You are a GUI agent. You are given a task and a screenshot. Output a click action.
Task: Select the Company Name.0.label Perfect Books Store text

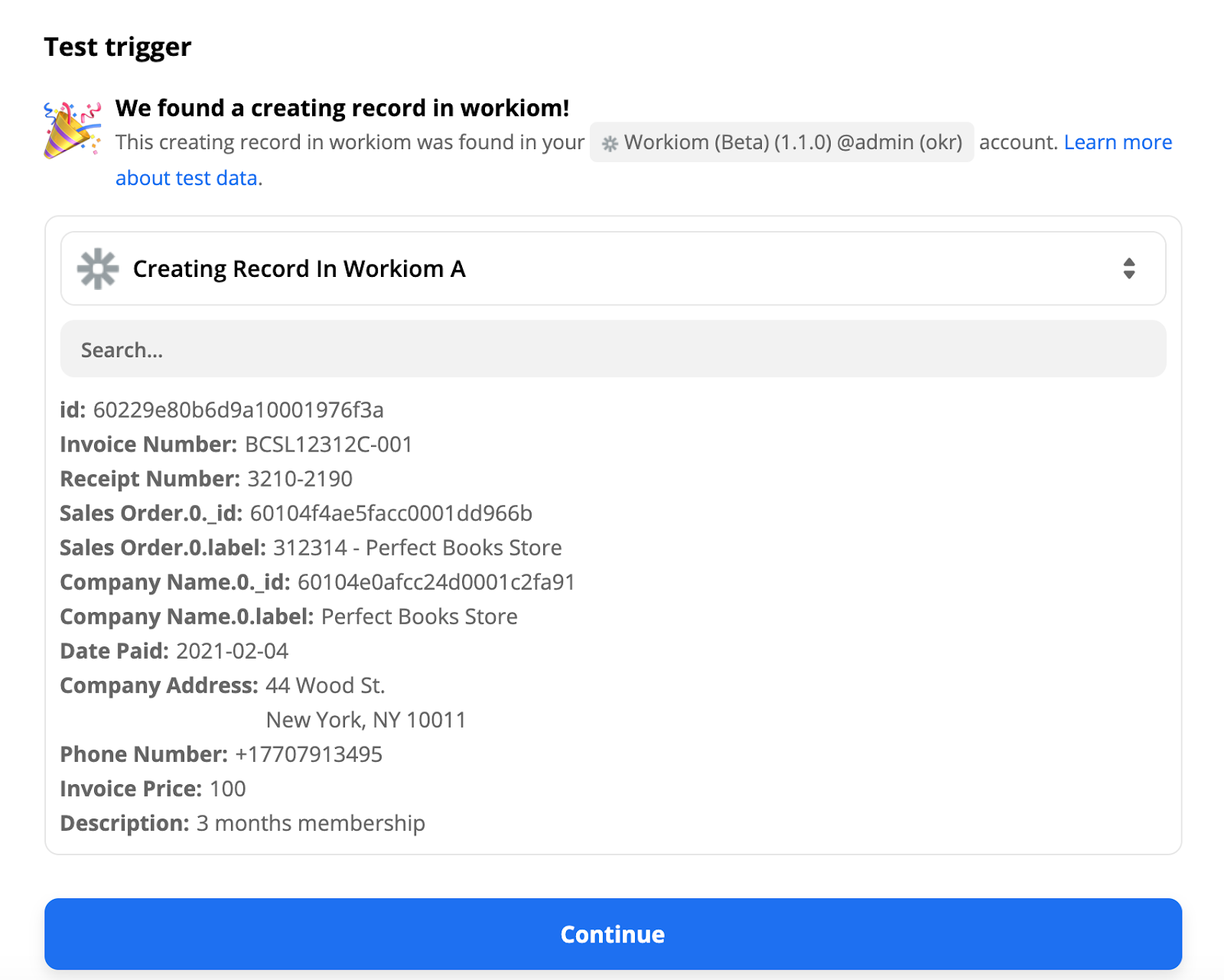click(419, 617)
